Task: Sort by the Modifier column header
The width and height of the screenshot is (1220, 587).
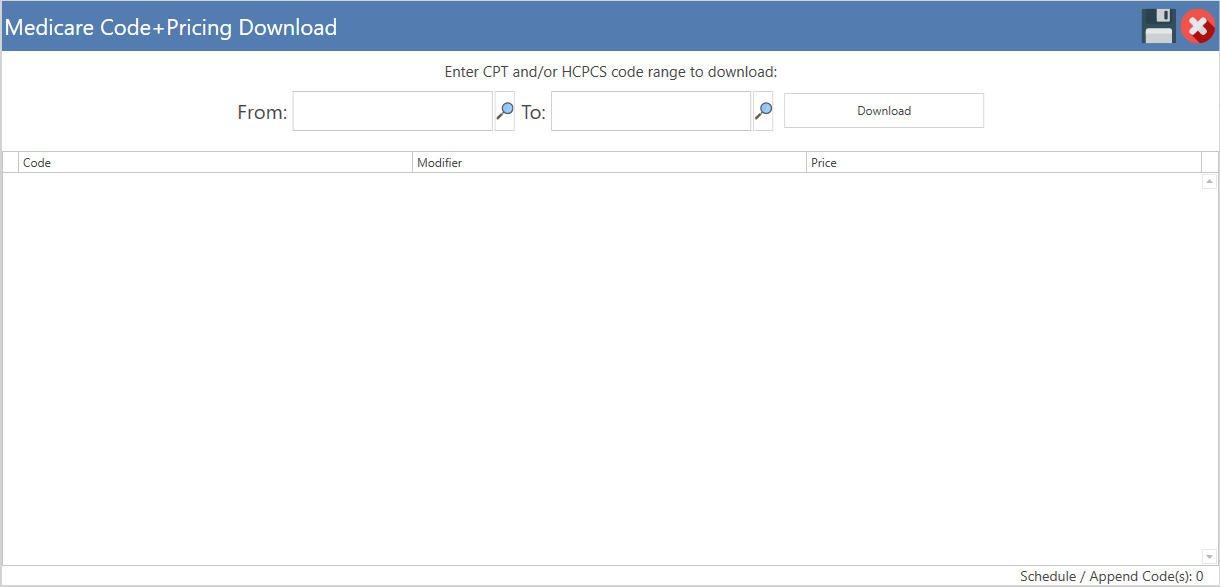Action: point(610,163)
